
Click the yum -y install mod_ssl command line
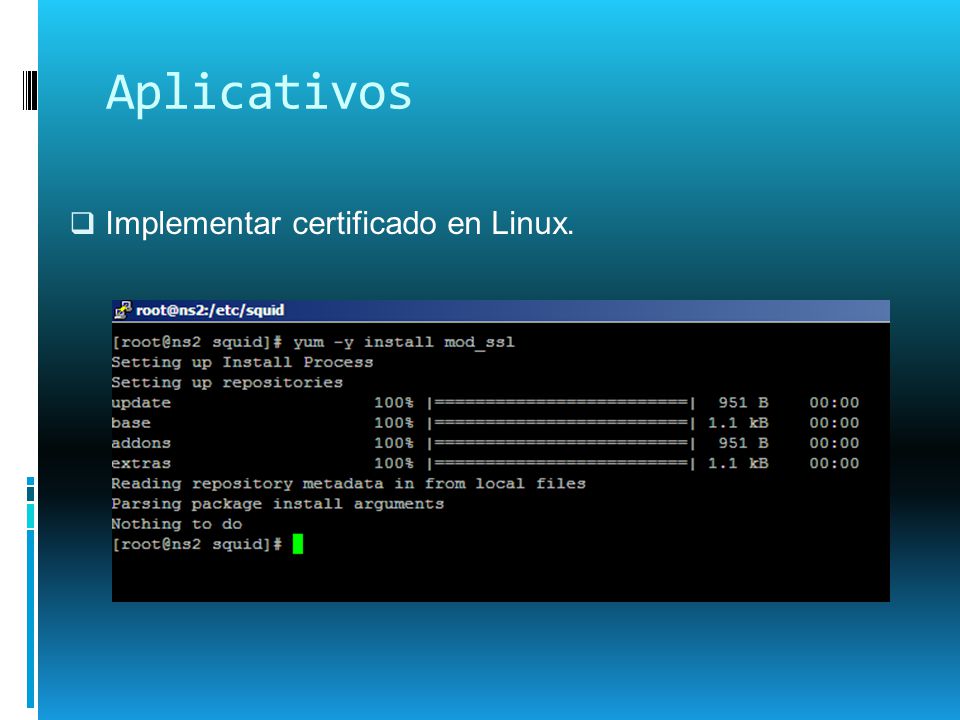coord(313,342)
